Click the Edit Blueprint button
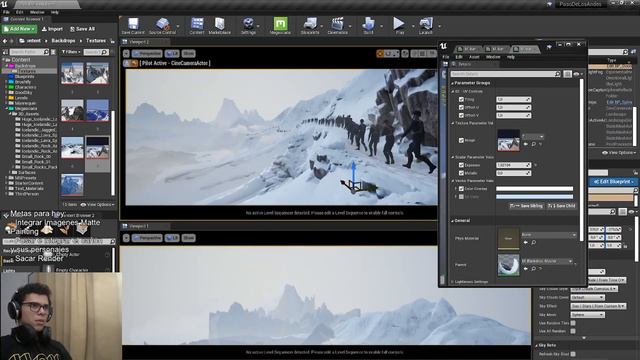 (613, 182)
